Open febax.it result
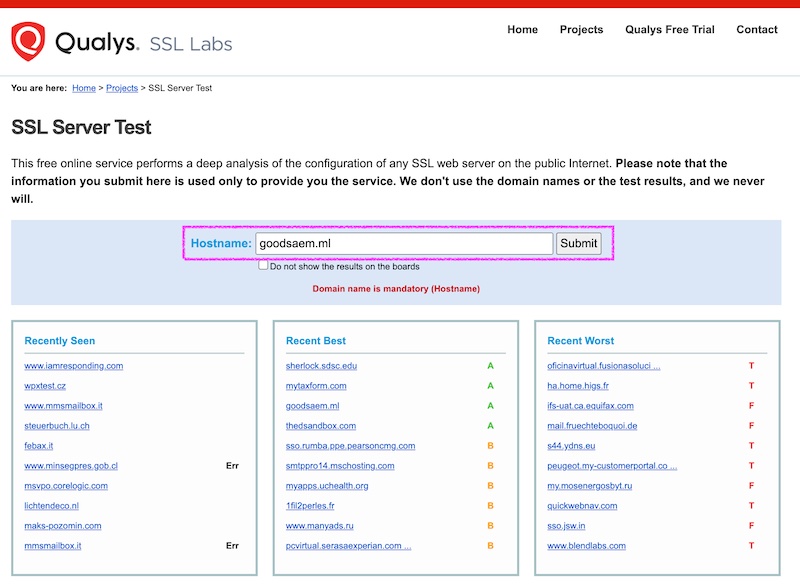Screen dimensions: 800x588 tap(38, 446)
